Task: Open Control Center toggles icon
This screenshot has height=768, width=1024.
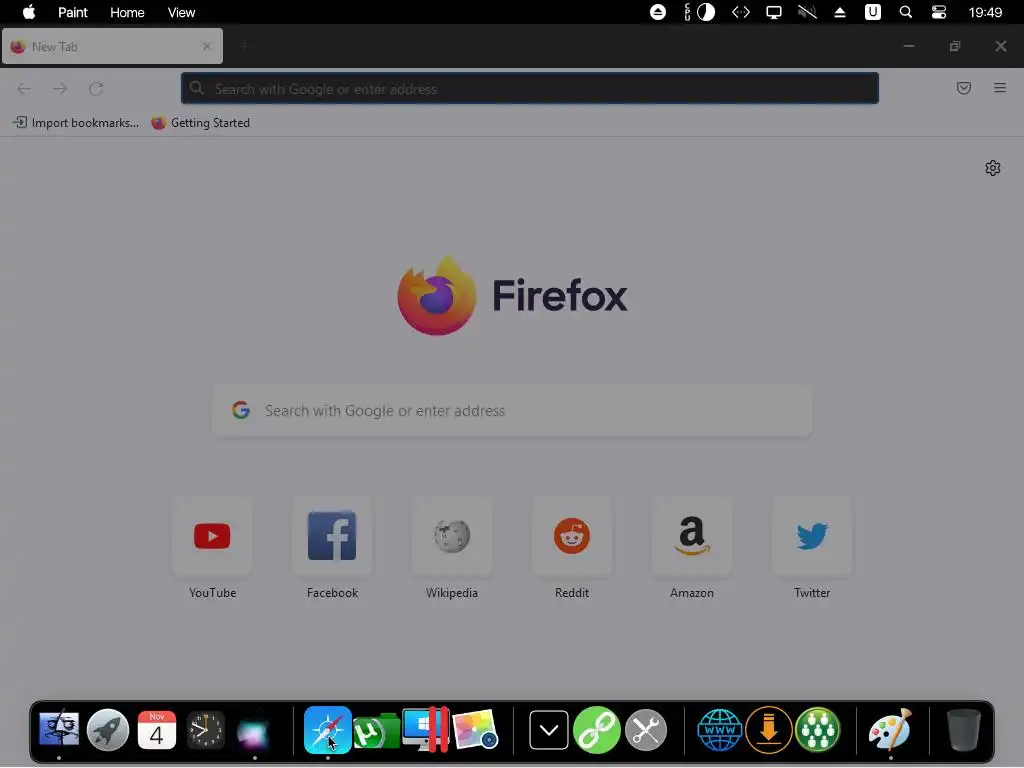Action: coord(938,12)
